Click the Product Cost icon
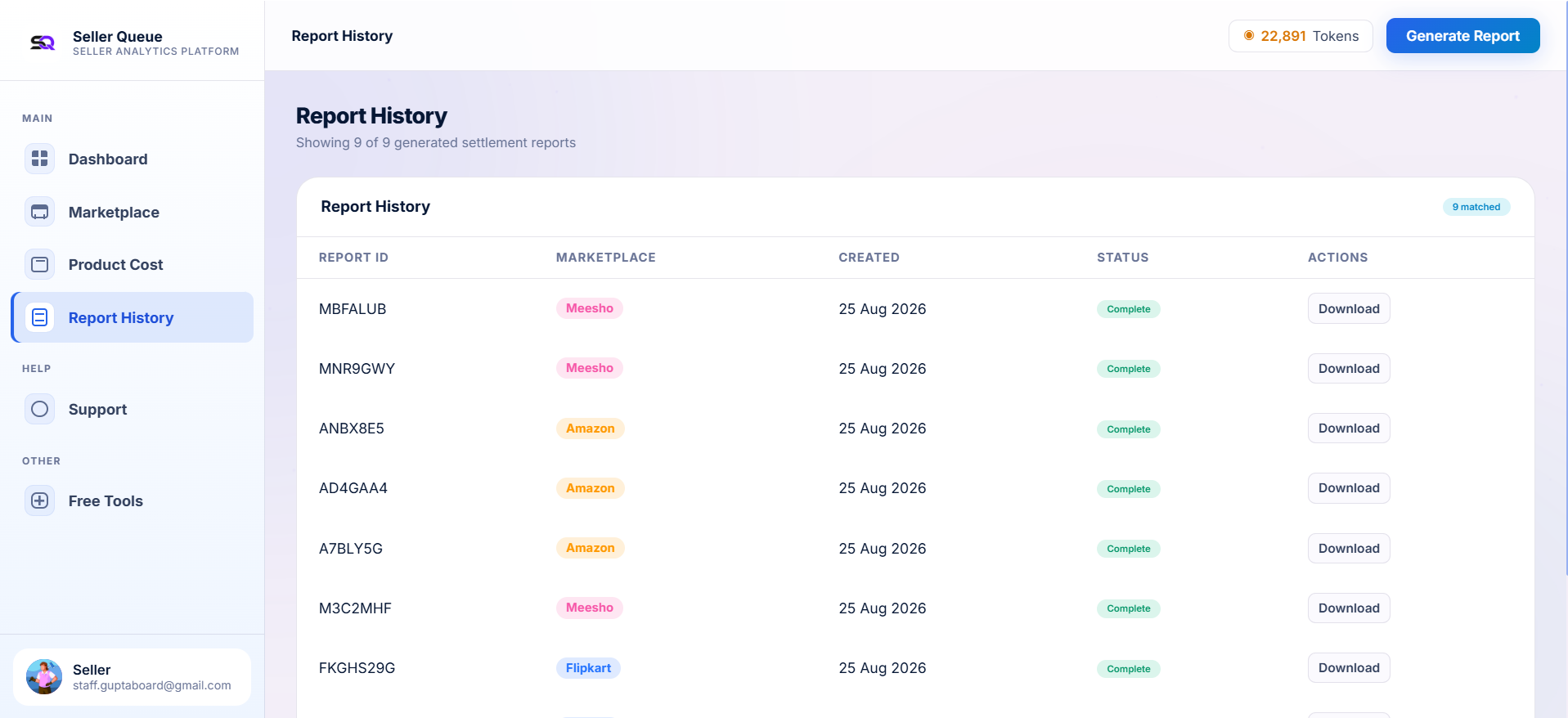The width and height of the screenshot is (1568, 718). pyautogui.click(x=39, y=264)
